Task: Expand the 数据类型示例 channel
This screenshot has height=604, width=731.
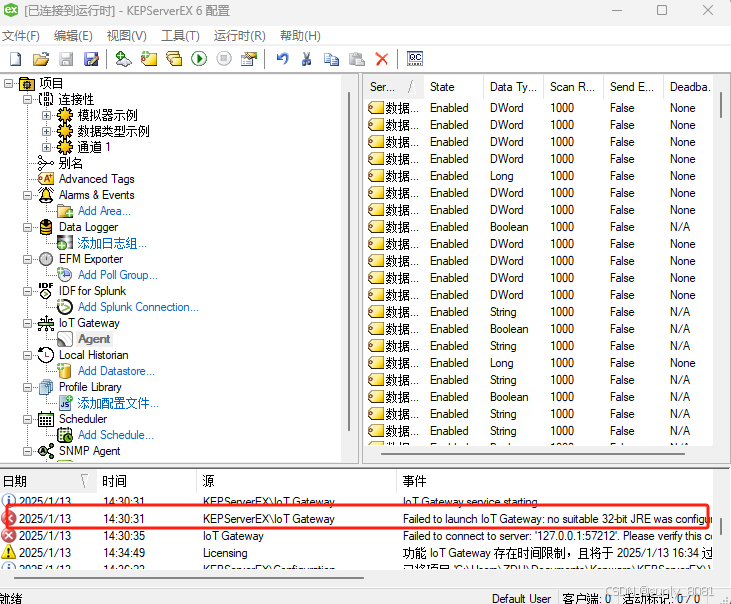Action: click(46, 131)
